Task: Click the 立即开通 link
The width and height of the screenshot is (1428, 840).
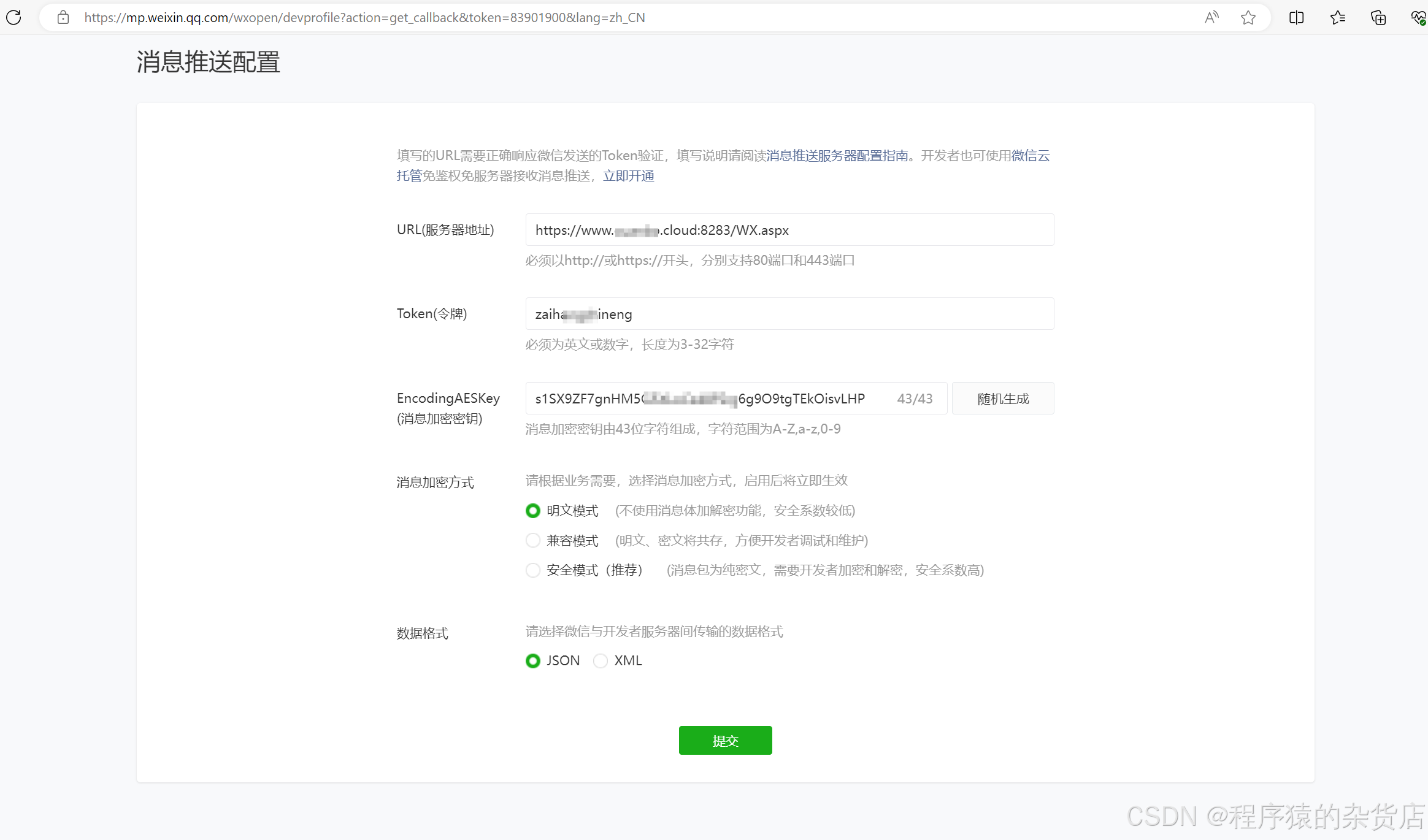Action: point(628,176)
